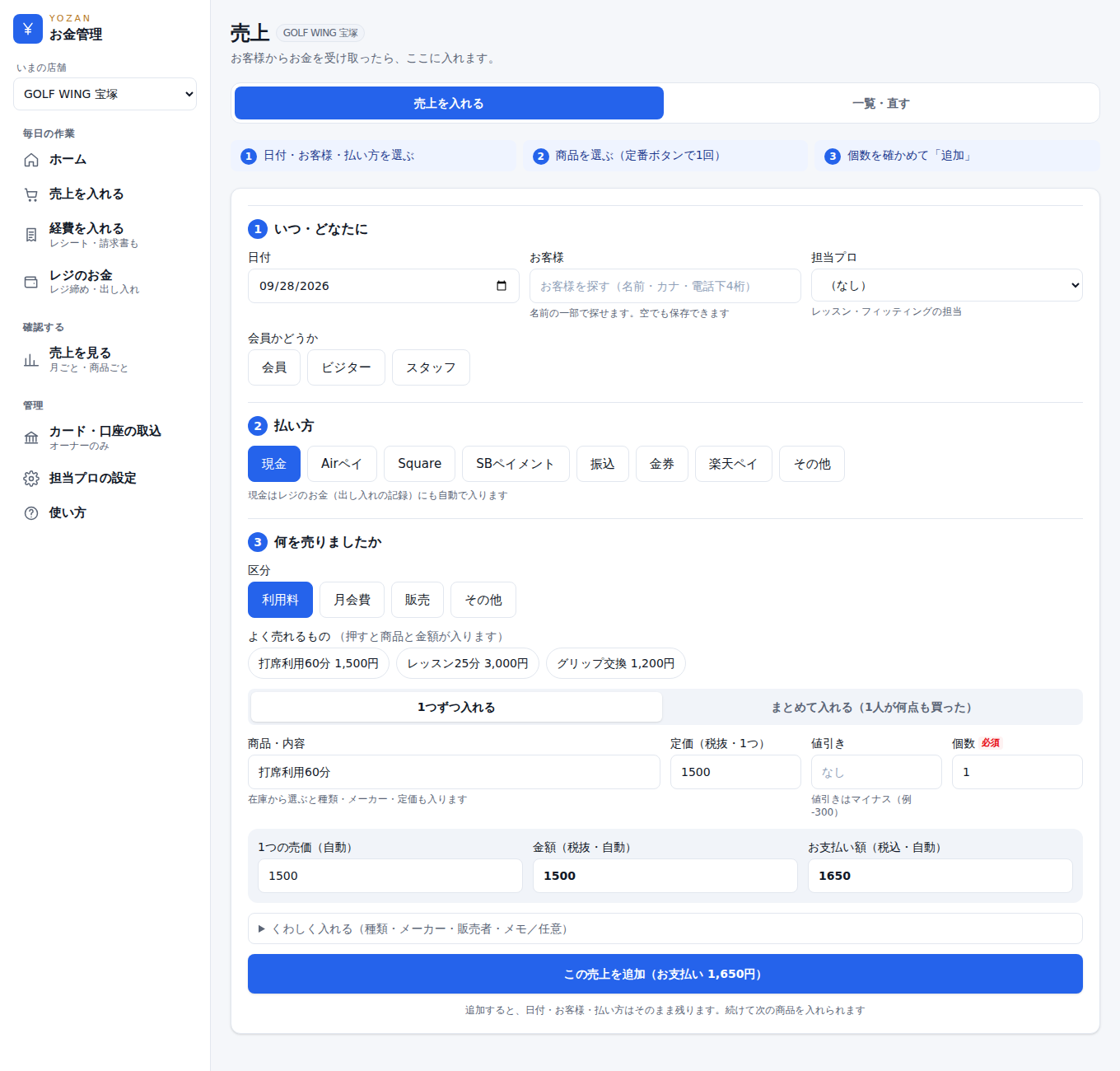The image size is (1120, 1071).
Task: Click quick item レッスン25分 3,000円
Action: click(468, 663)
